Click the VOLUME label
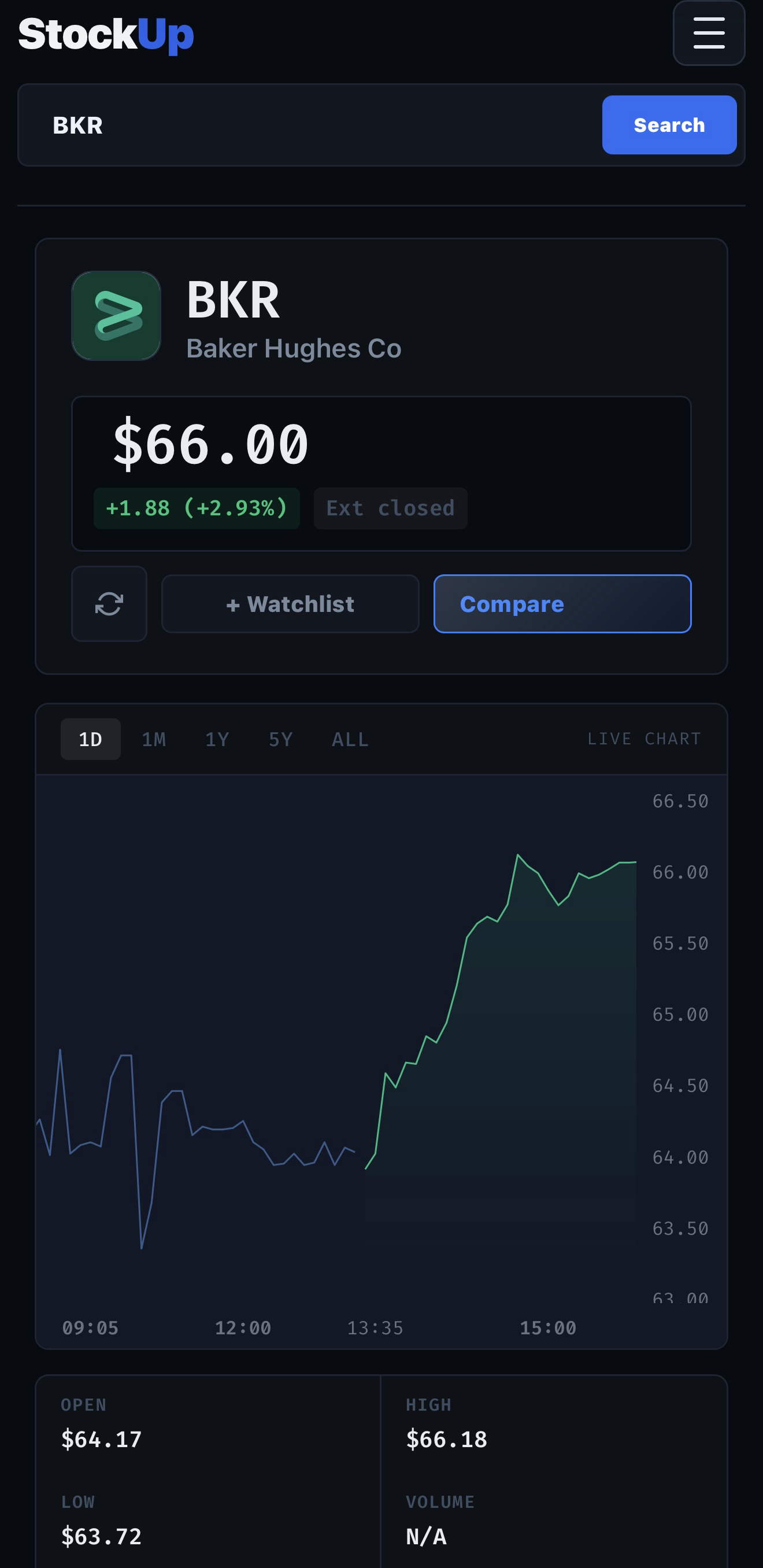This screenshot has height=1568, width=763. click(x=440, y=1502)
